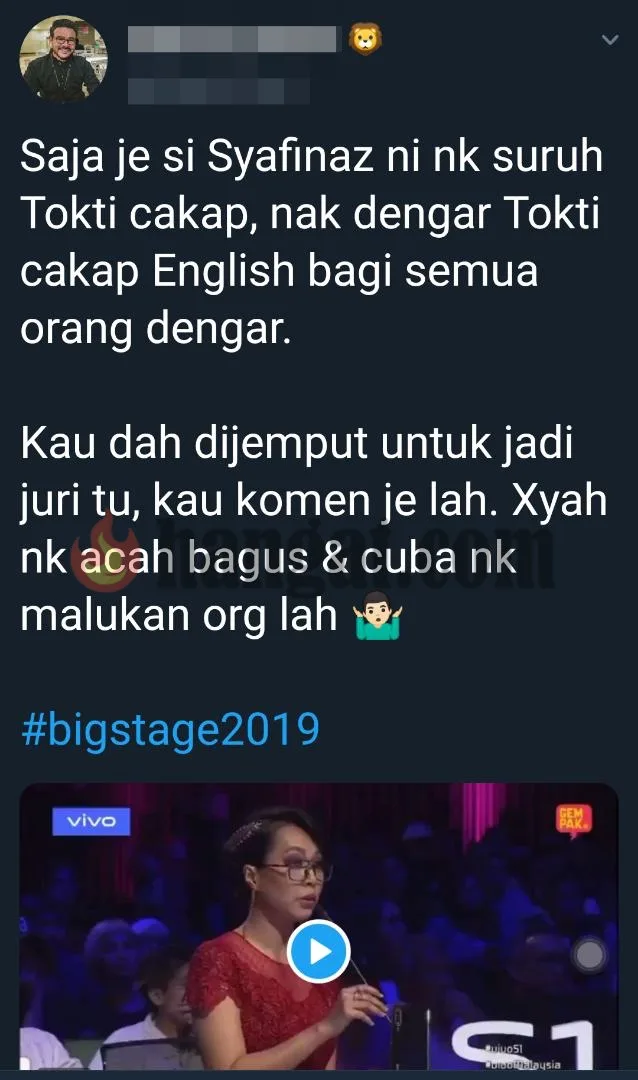Click the word 'English' in the tweet
Screen dimensions: 638x1080
[223, 272]
